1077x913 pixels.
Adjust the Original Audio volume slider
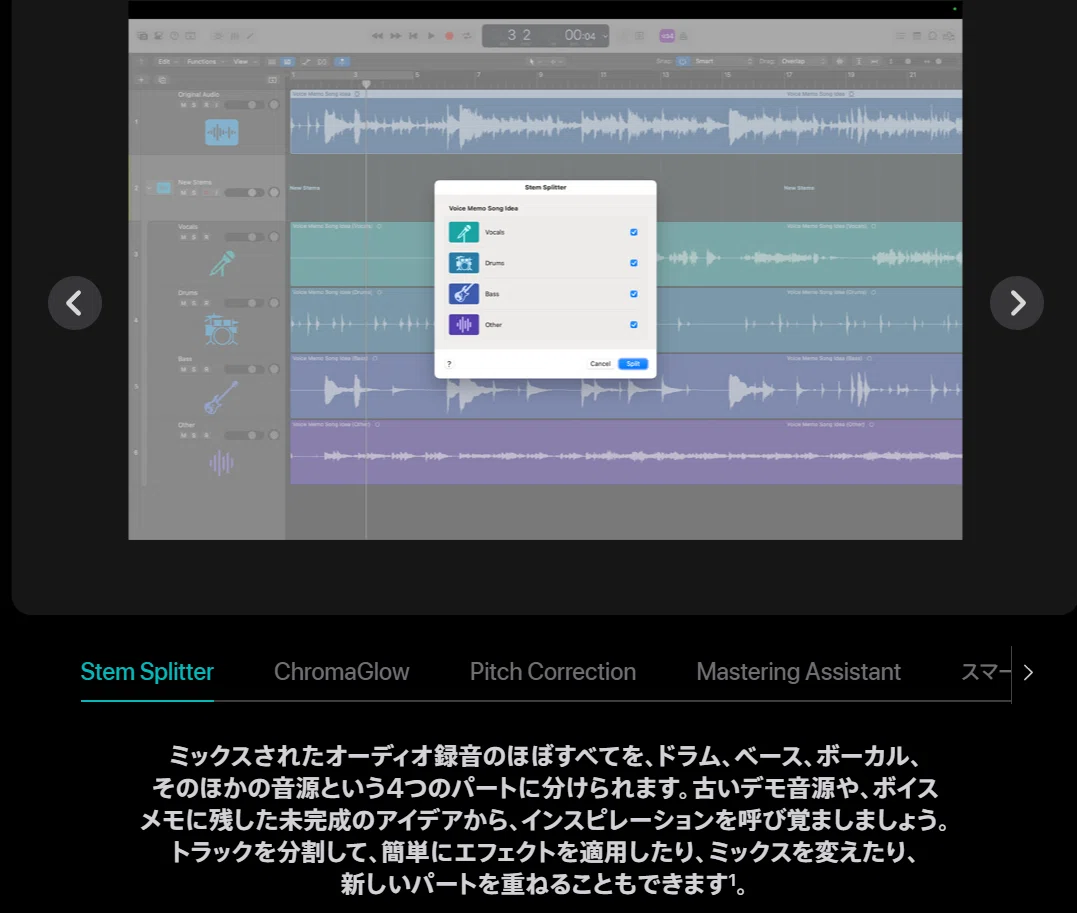[245, 105]
